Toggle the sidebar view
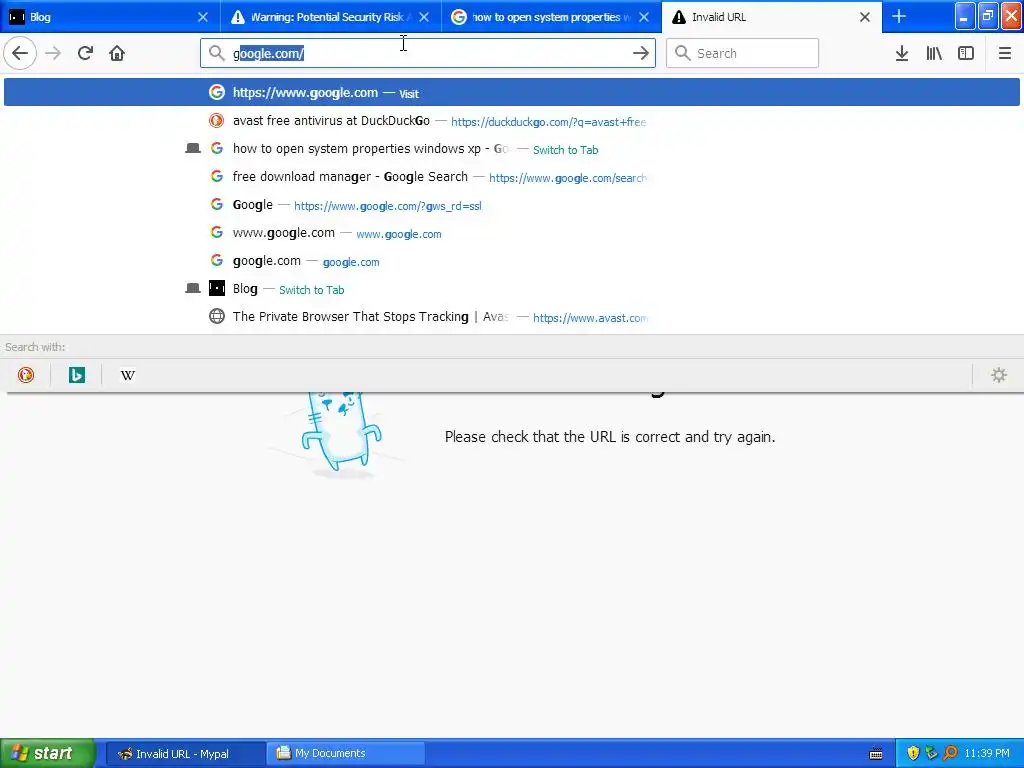 966,53
